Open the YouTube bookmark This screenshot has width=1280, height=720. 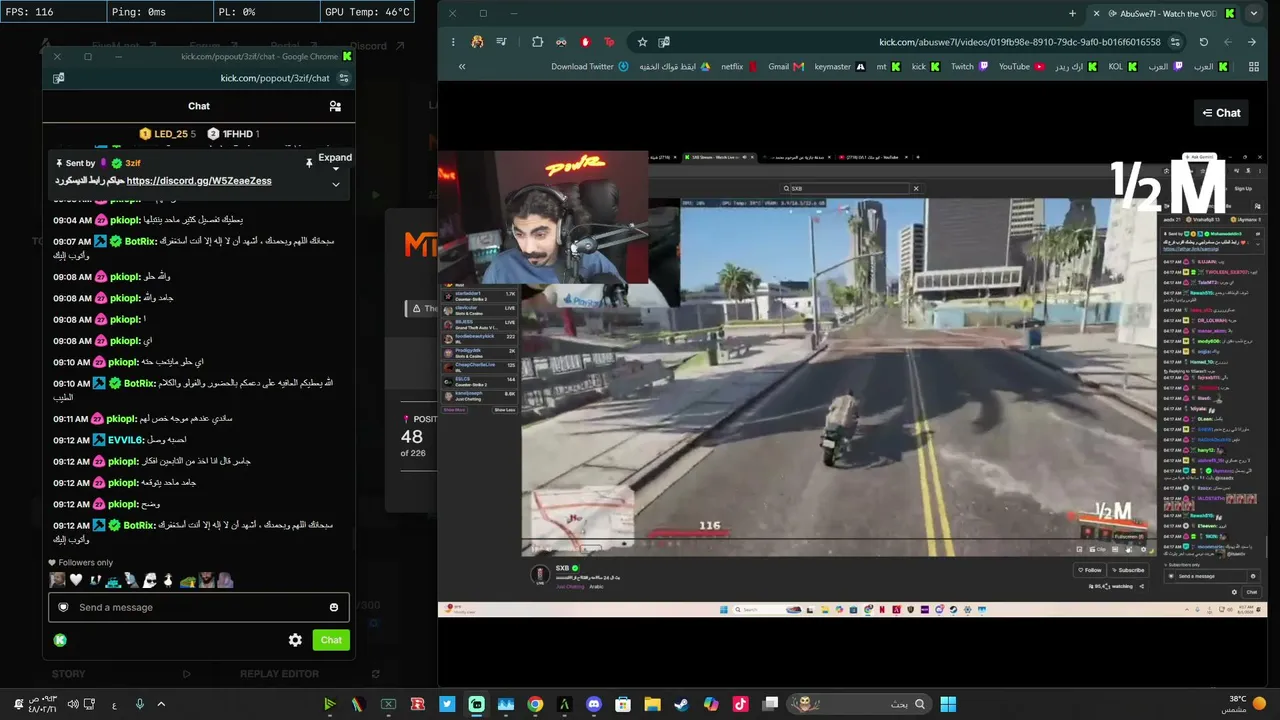point(1022,67)
